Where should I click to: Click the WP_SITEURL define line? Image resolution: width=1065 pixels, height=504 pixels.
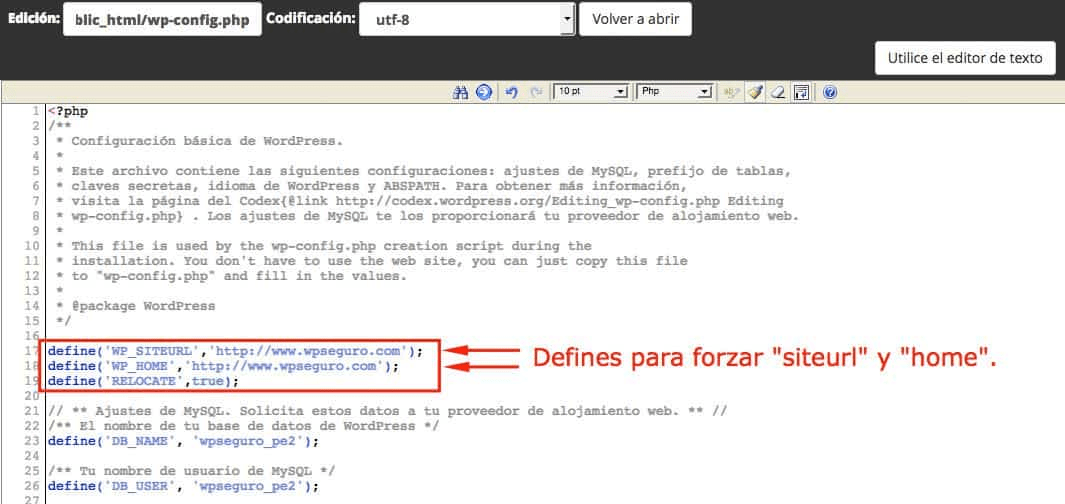click(x=235, y=351)
